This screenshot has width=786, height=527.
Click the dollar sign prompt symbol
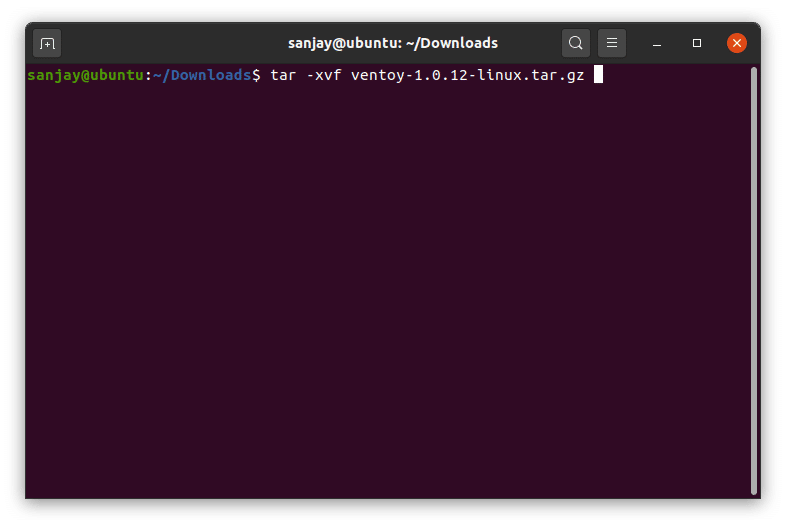tap(257, 75)
